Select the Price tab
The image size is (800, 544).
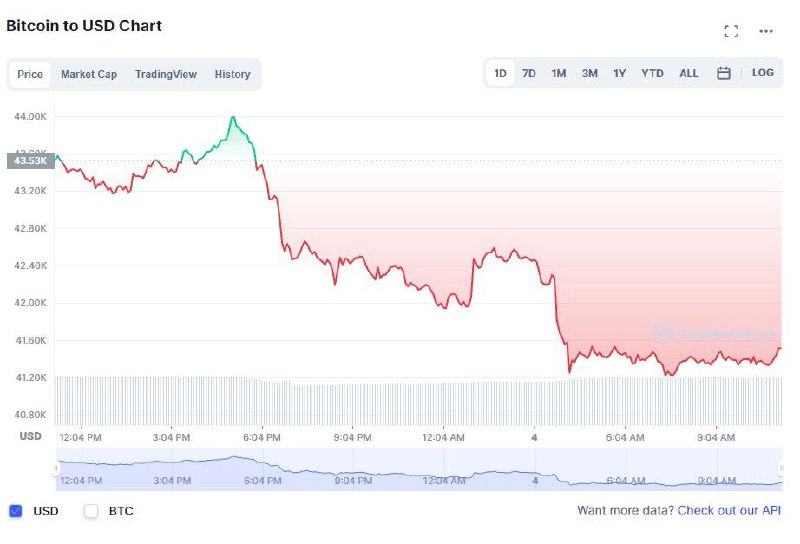30,74
